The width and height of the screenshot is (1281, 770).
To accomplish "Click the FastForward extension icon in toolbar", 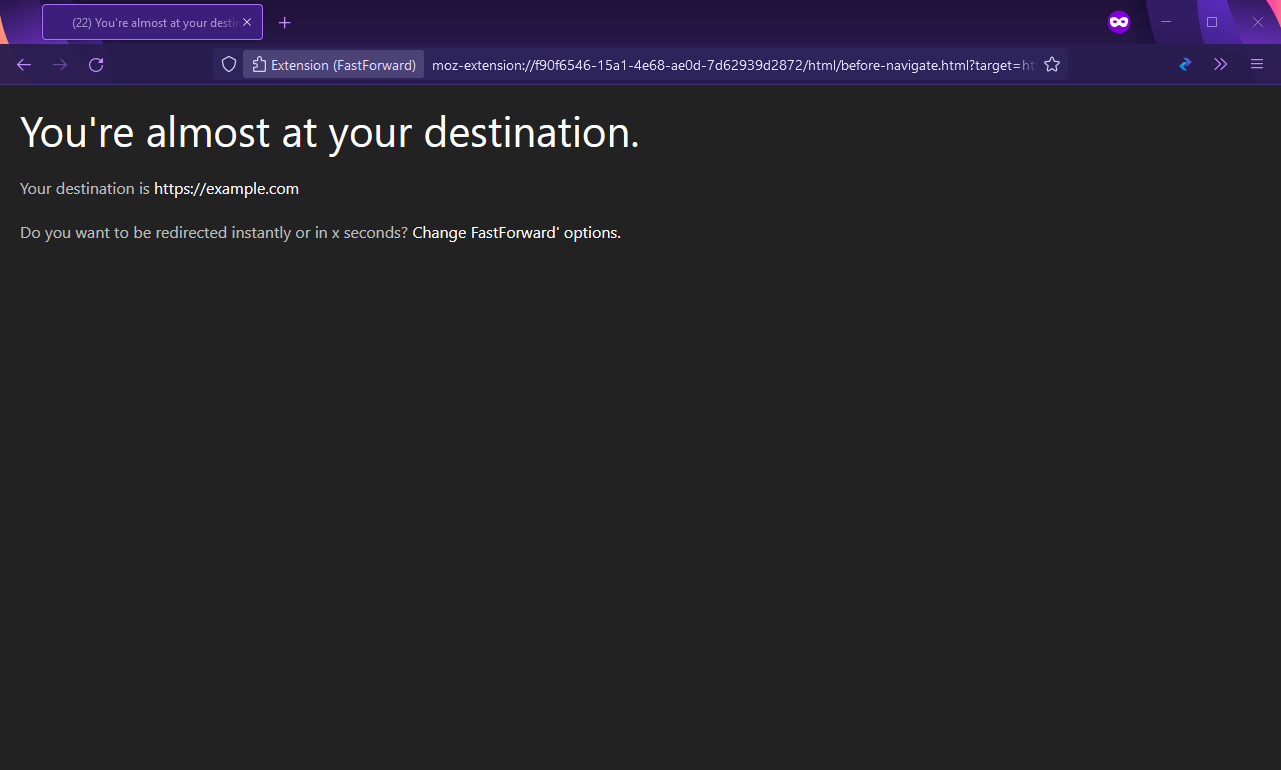I will (1185, 64).
